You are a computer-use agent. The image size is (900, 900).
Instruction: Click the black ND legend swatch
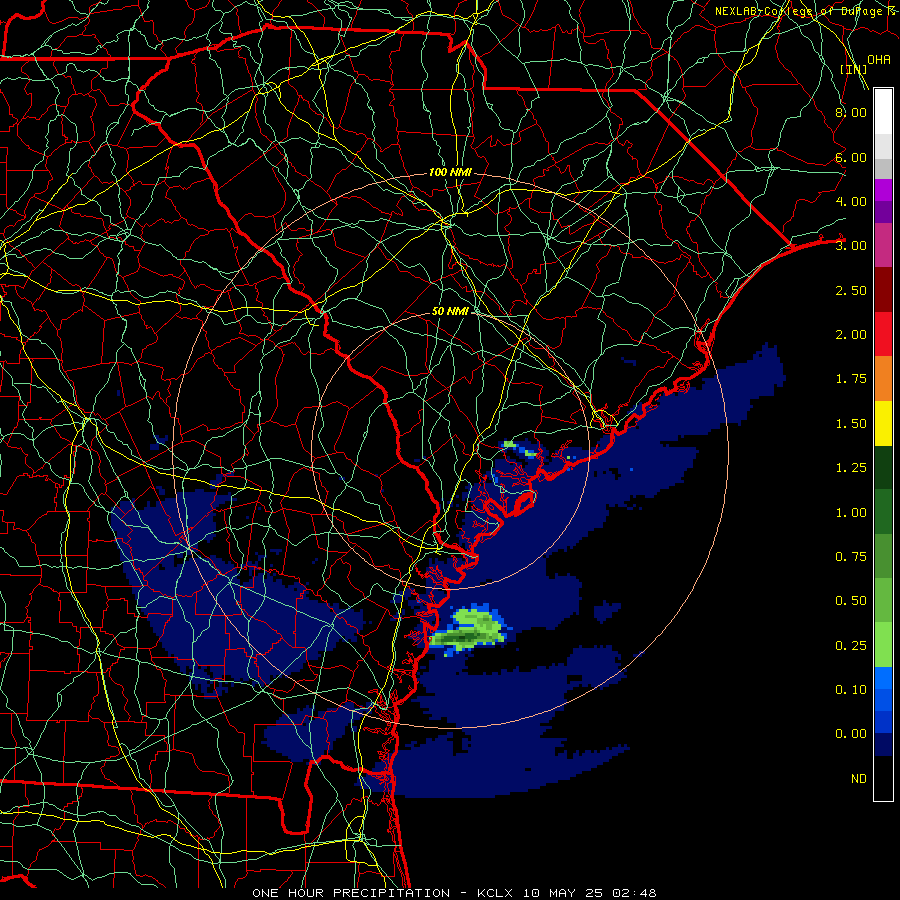(883, 778)
